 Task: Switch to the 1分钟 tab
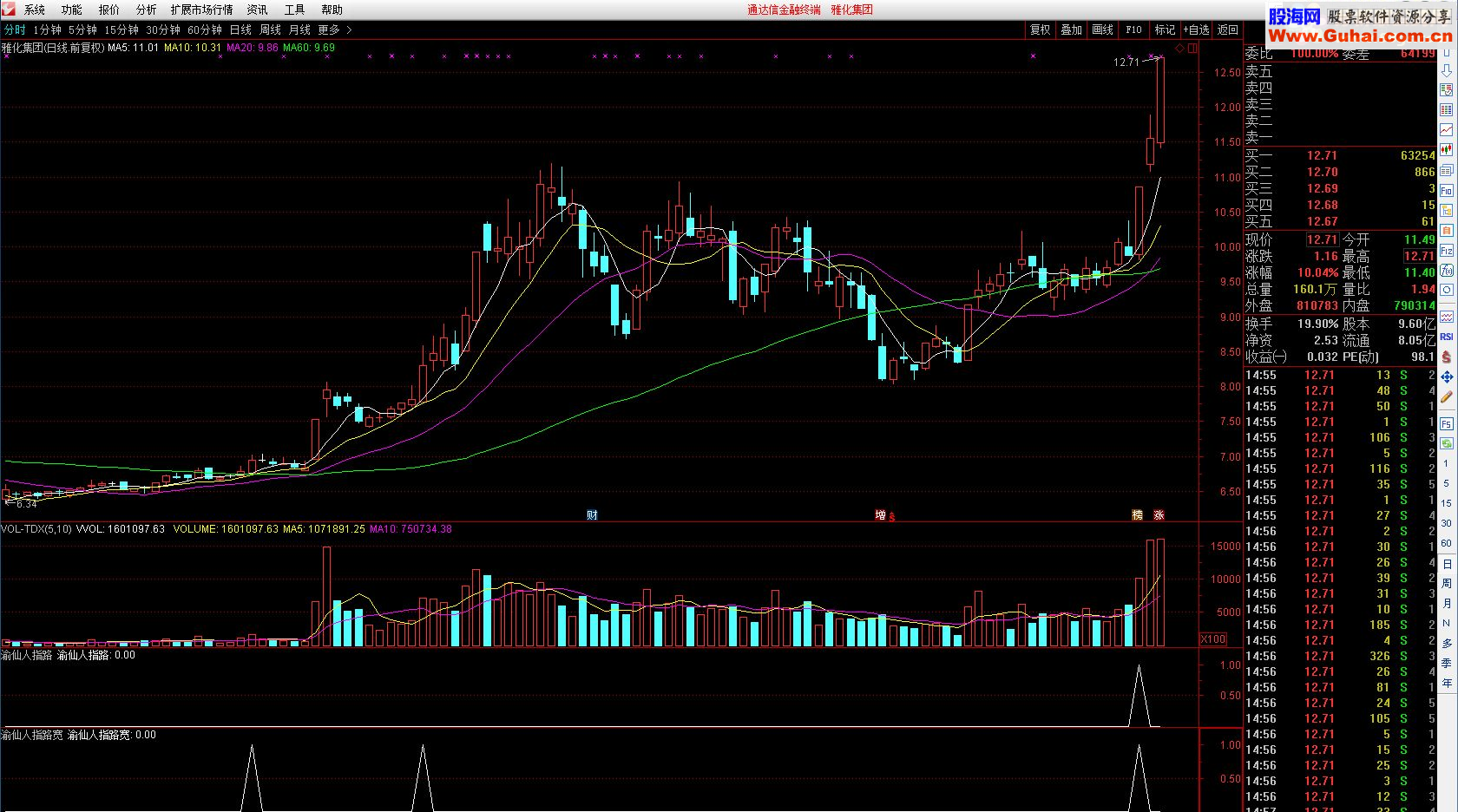[48, 29]
